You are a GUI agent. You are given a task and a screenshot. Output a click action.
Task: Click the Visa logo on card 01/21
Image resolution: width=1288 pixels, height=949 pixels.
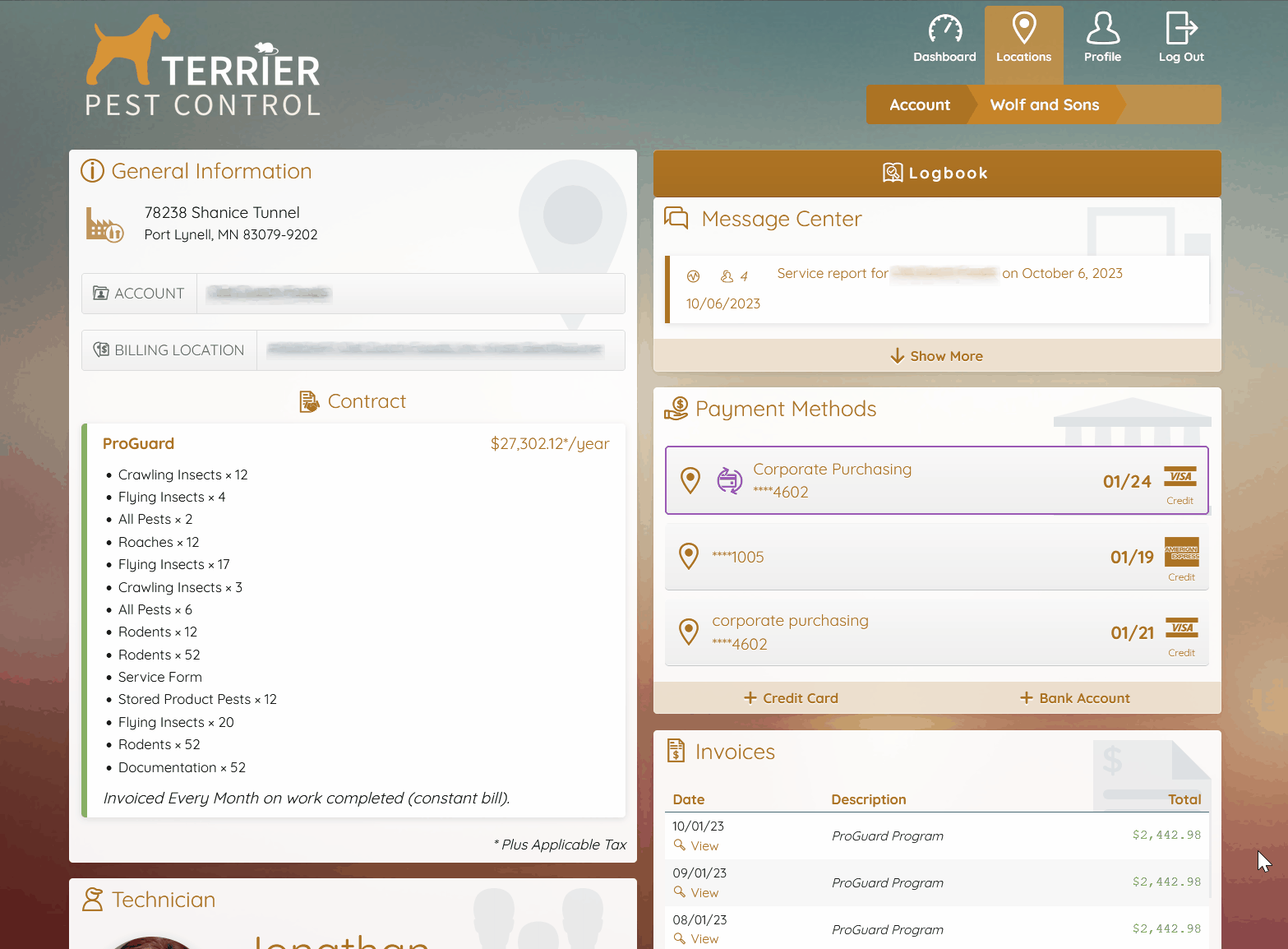[x=1181, y=627]
